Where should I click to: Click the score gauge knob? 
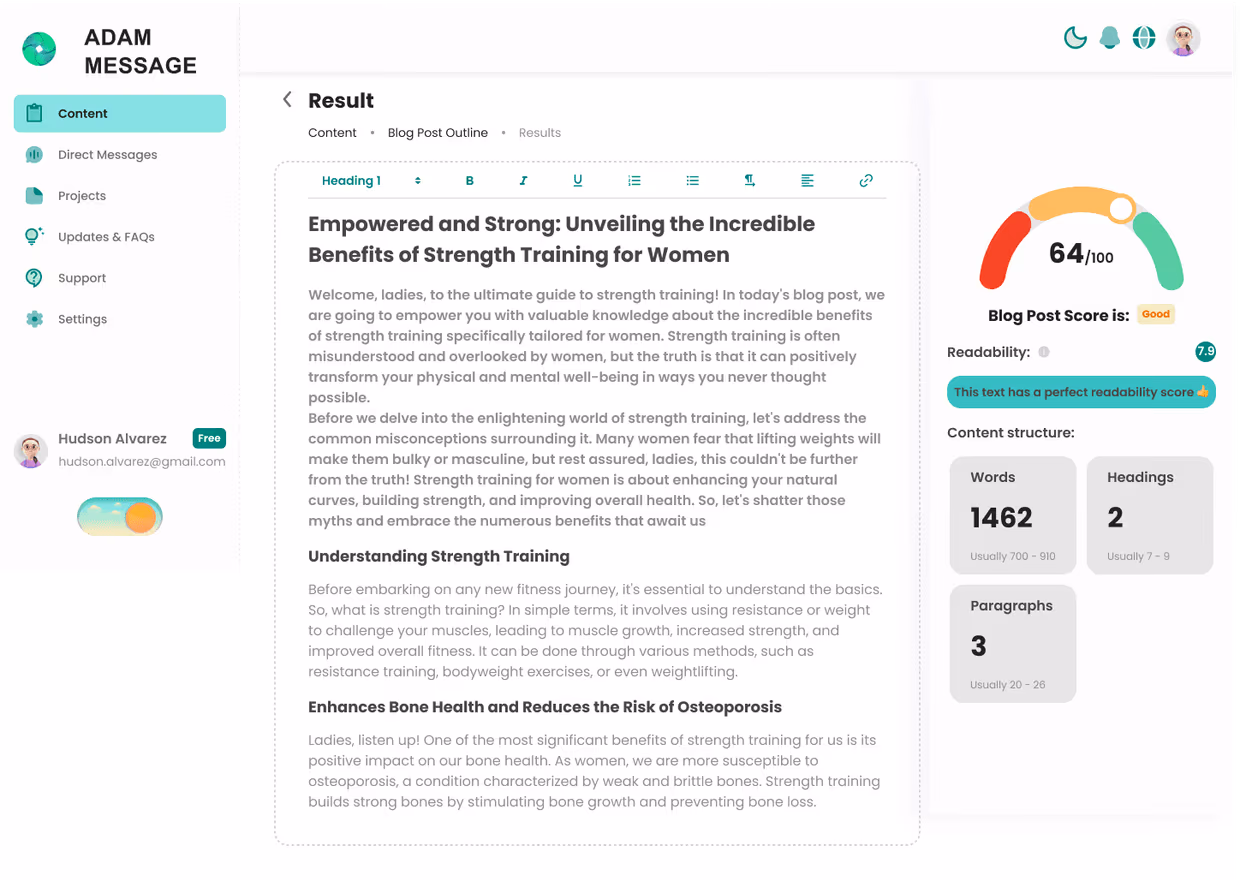pos(1121,208)
